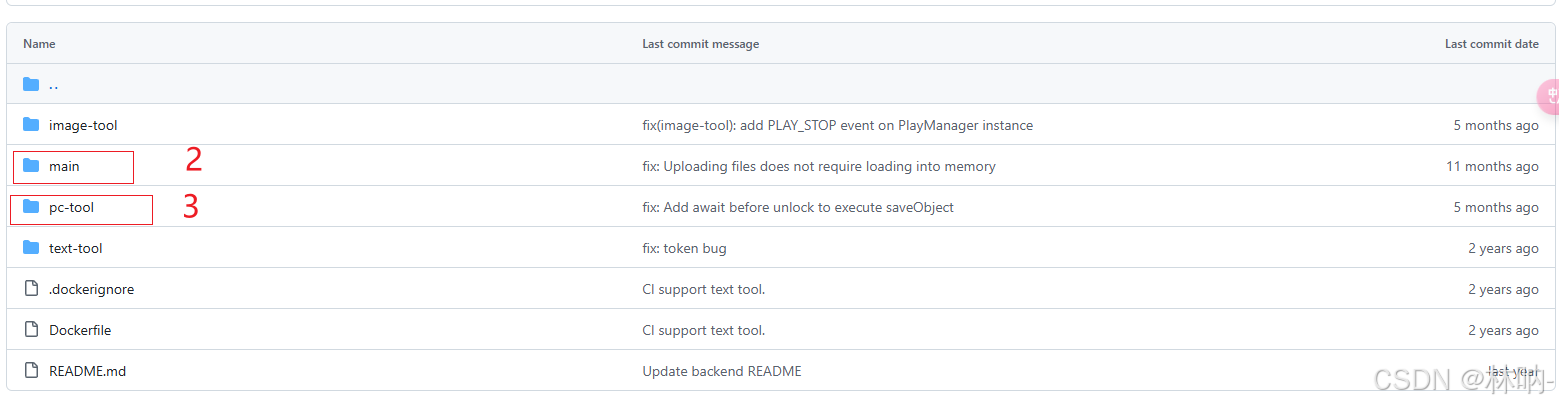Open the image-tool folder
The width and height of the screenshot is (1559, 407).
click(83, 125)
